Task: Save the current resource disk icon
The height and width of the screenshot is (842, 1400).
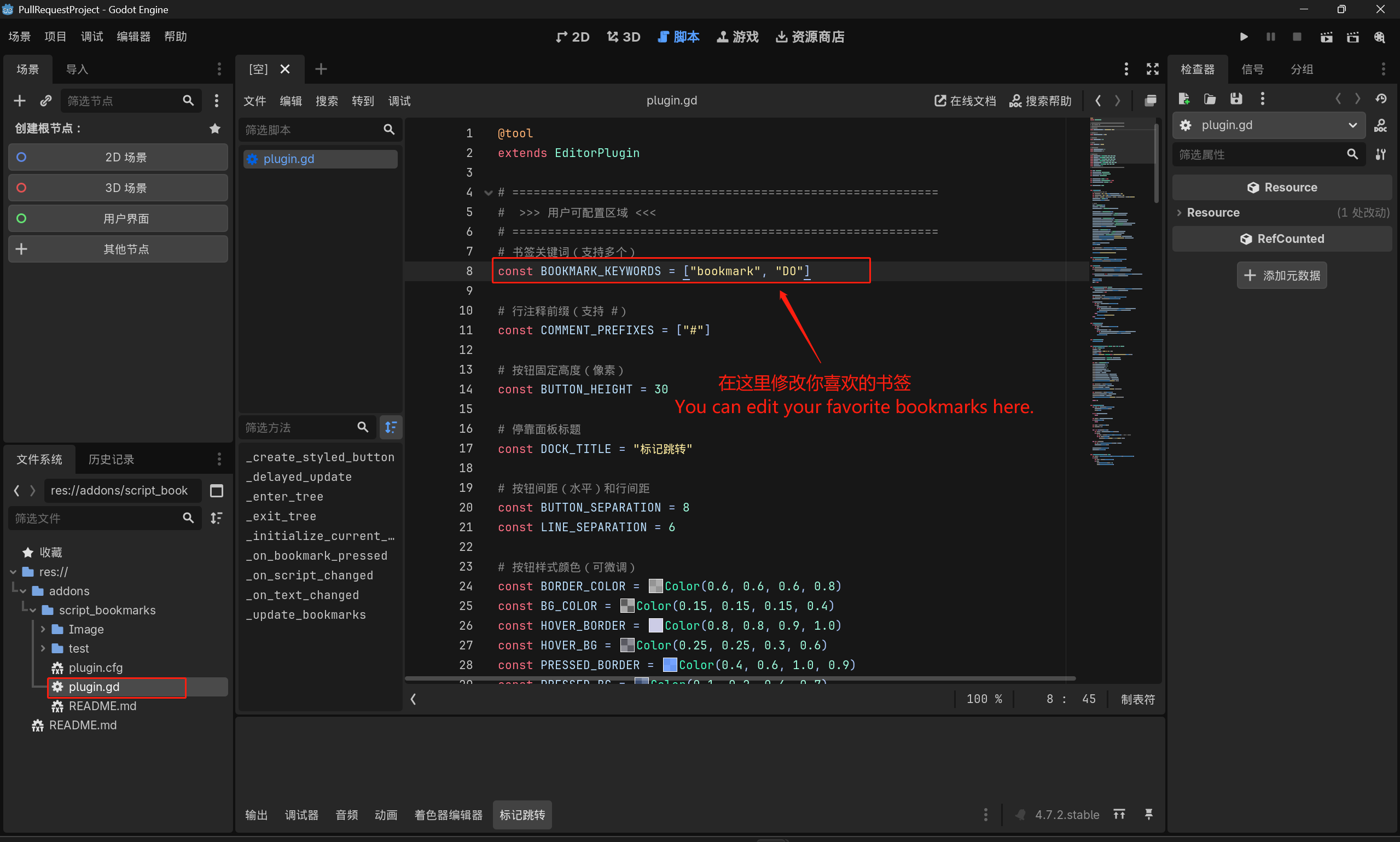Action: (x=1236, y=98)
